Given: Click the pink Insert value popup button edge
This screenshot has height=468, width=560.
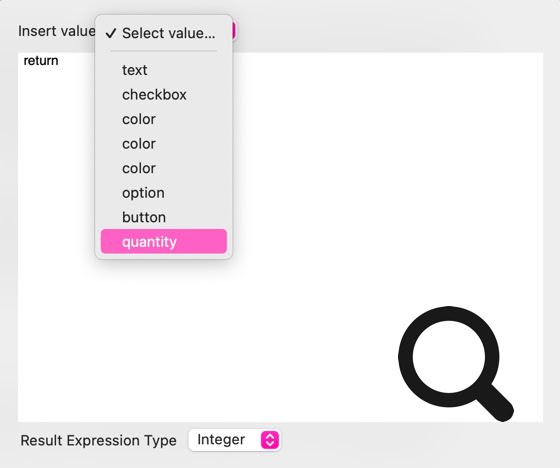Looking at the screenshot, I should click(x=234, y=31).
